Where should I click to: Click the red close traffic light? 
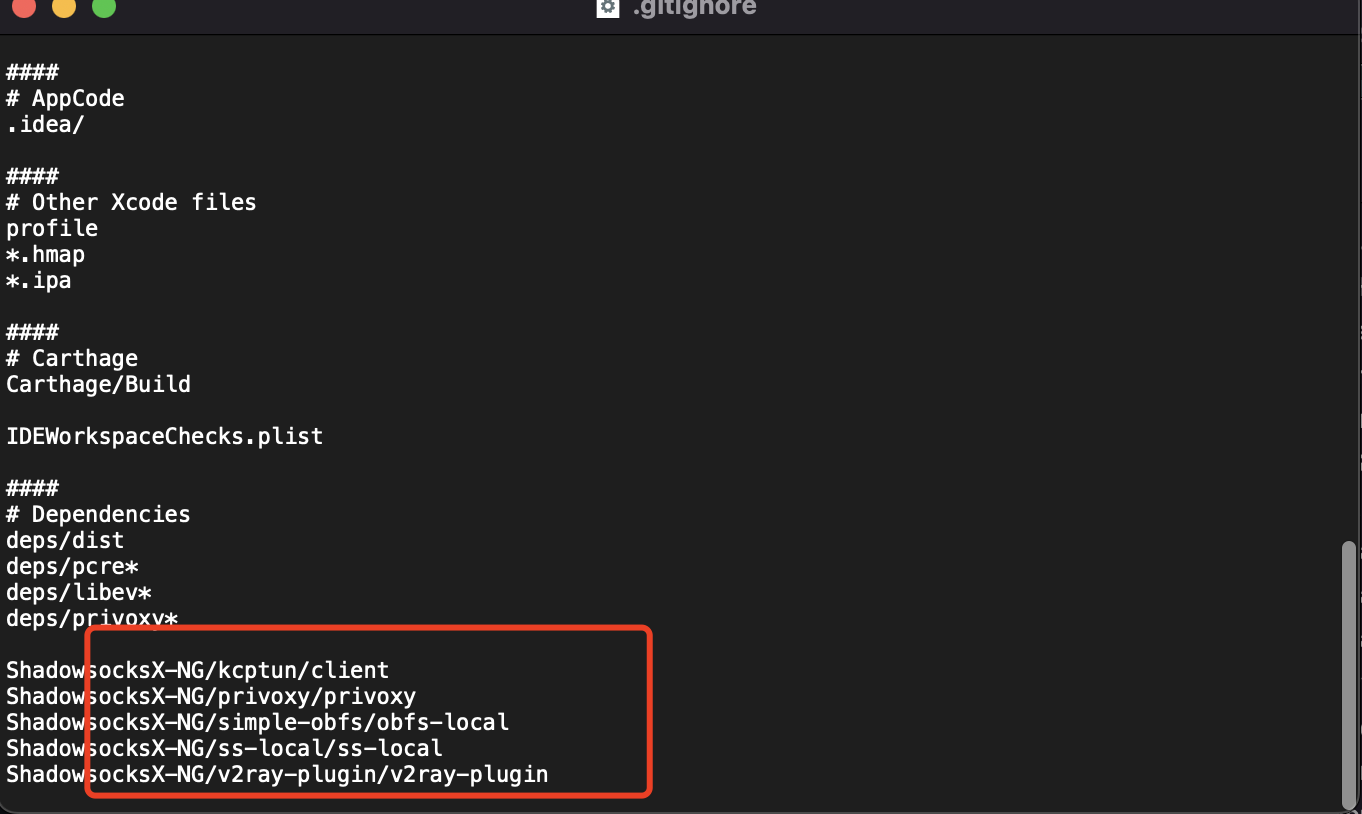(x=23, y=8)
